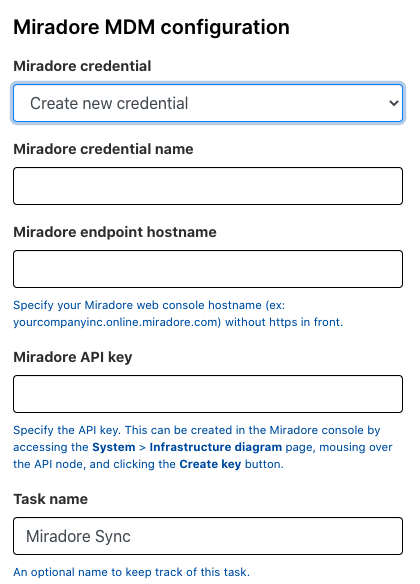Focus the Miradore credential name field
This screenshot has height=584, width=420.
208,186
